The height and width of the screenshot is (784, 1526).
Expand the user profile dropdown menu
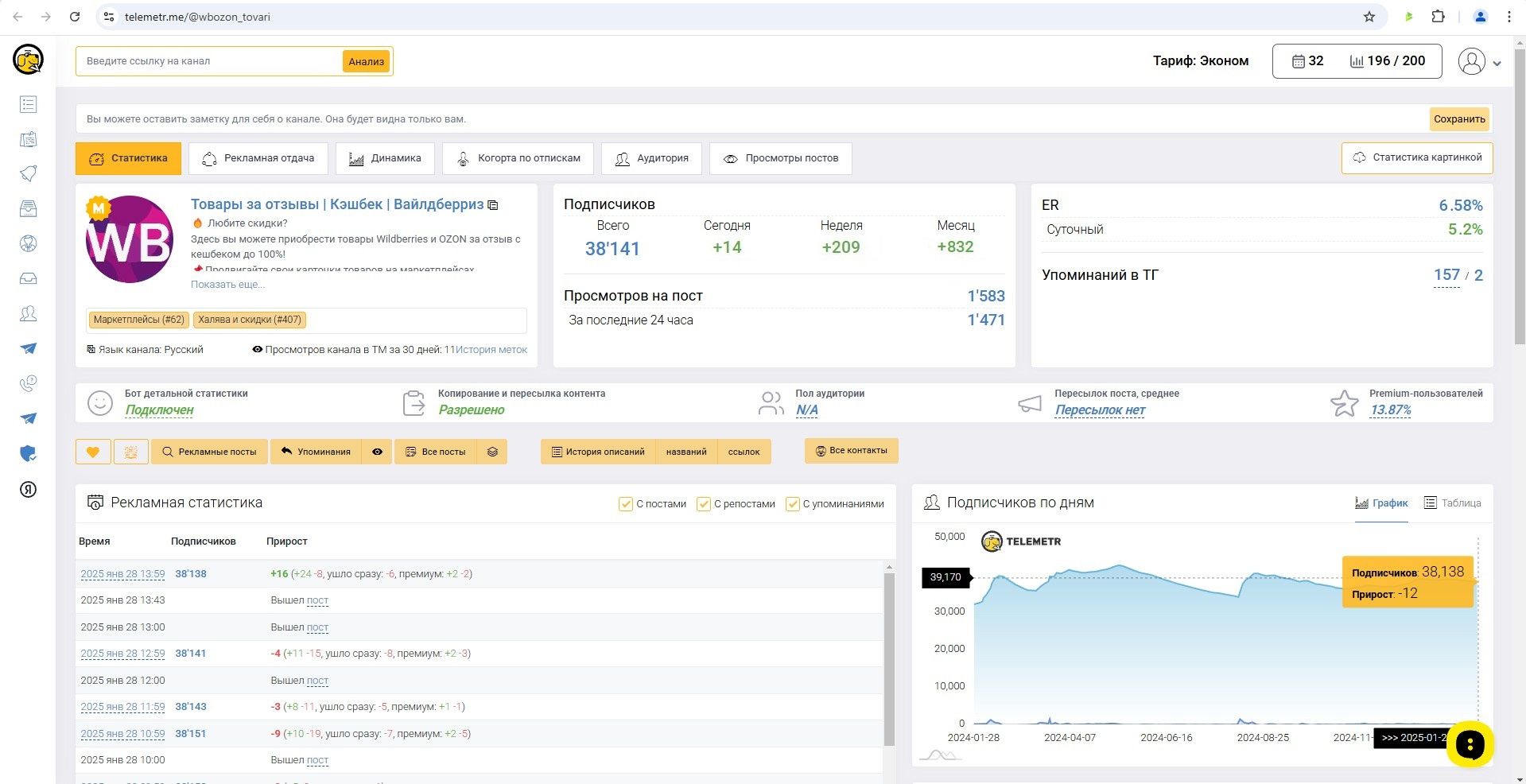click(x=1479, y=62)
